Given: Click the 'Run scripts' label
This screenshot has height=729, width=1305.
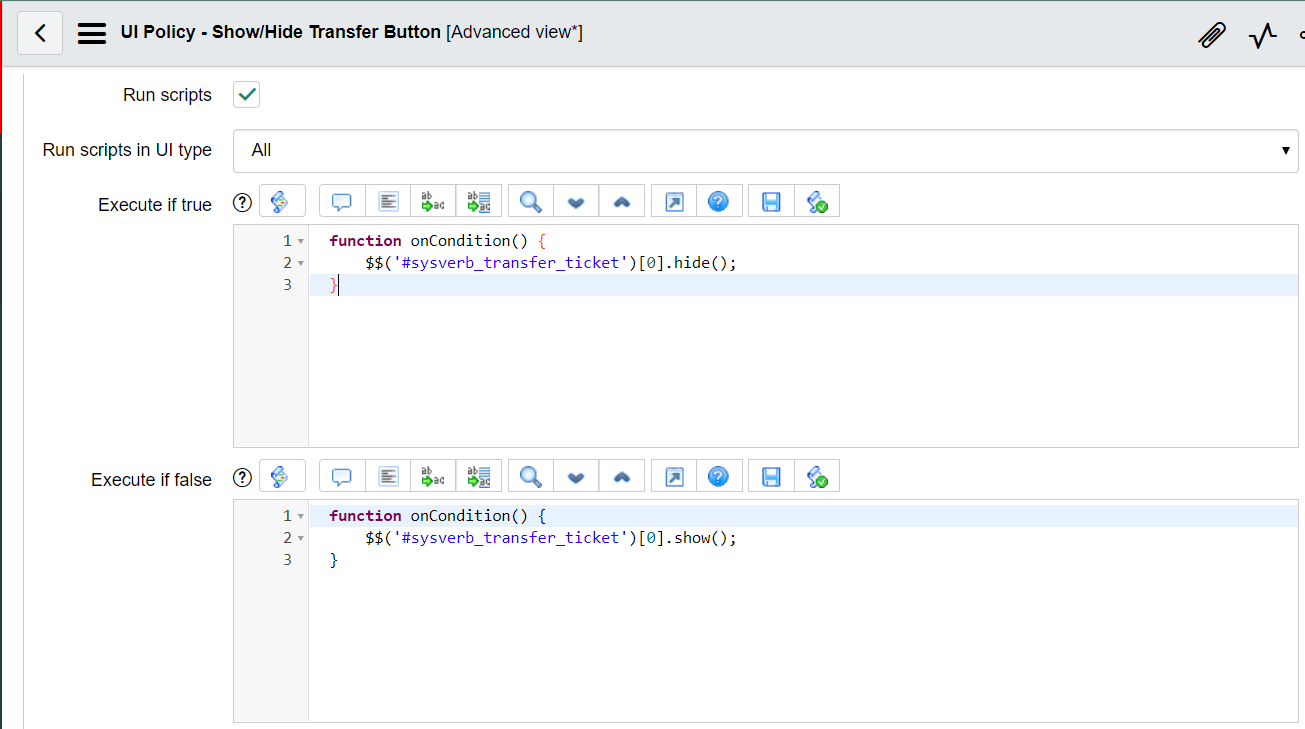Looking at the screenshot, I should click(168, 95).
